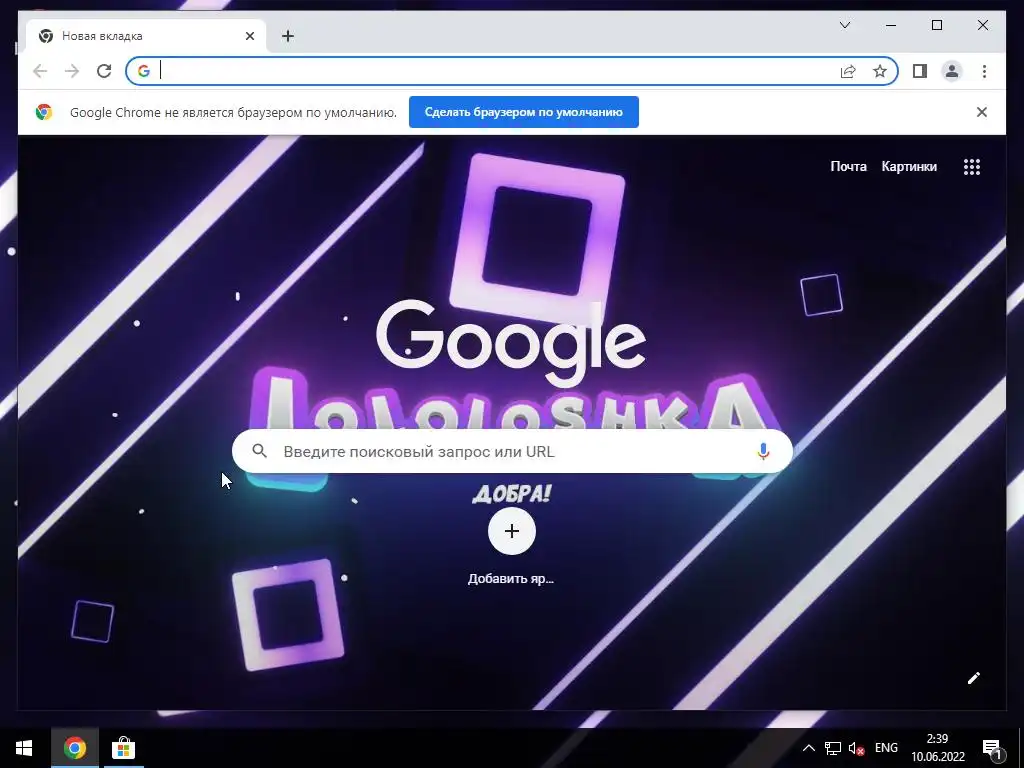
Task: Add a shortcut with Добавить ярлык button
Action: point(511,530)
